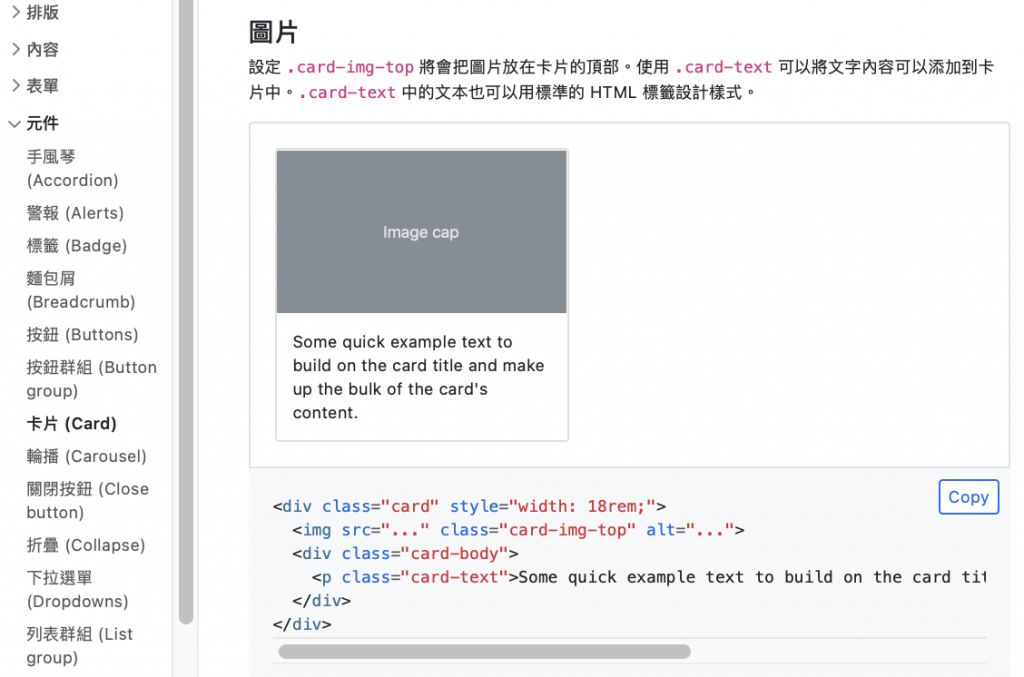Click the first .card-img-top inline code
The width and height of the screenshot is (1024, 677).
pos(351,67)
